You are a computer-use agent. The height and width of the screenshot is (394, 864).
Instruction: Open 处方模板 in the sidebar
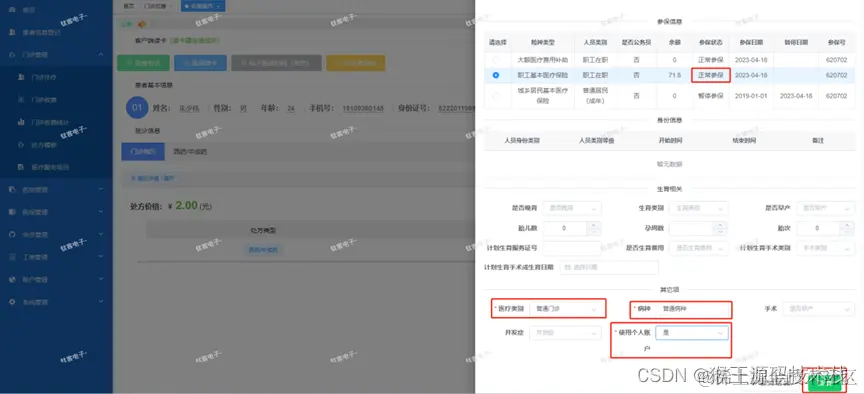point(56,144)
